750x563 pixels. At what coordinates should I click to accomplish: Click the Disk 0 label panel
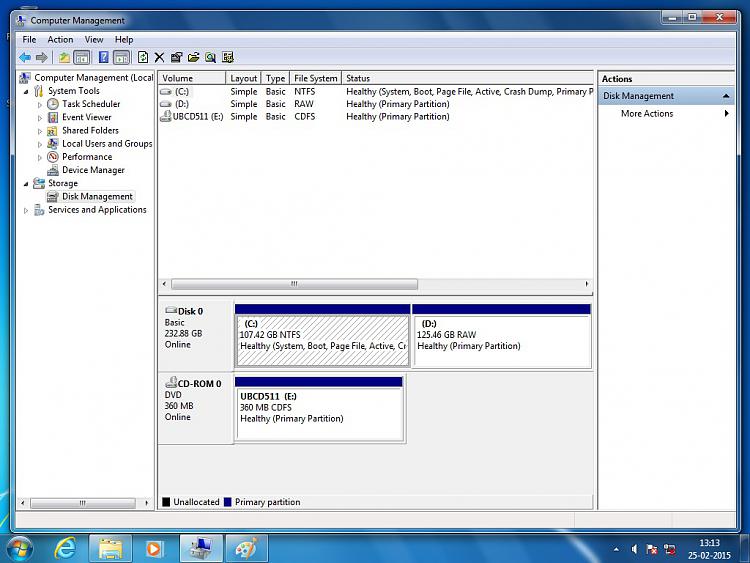coord(196,335)
